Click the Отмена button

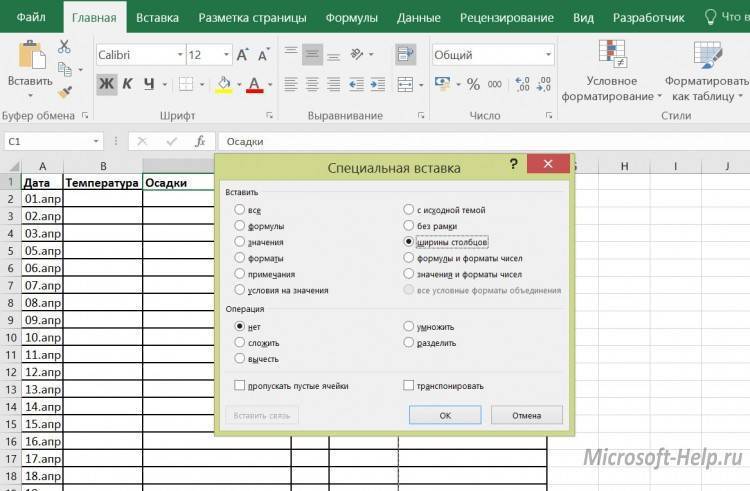[x=526, y=415]
